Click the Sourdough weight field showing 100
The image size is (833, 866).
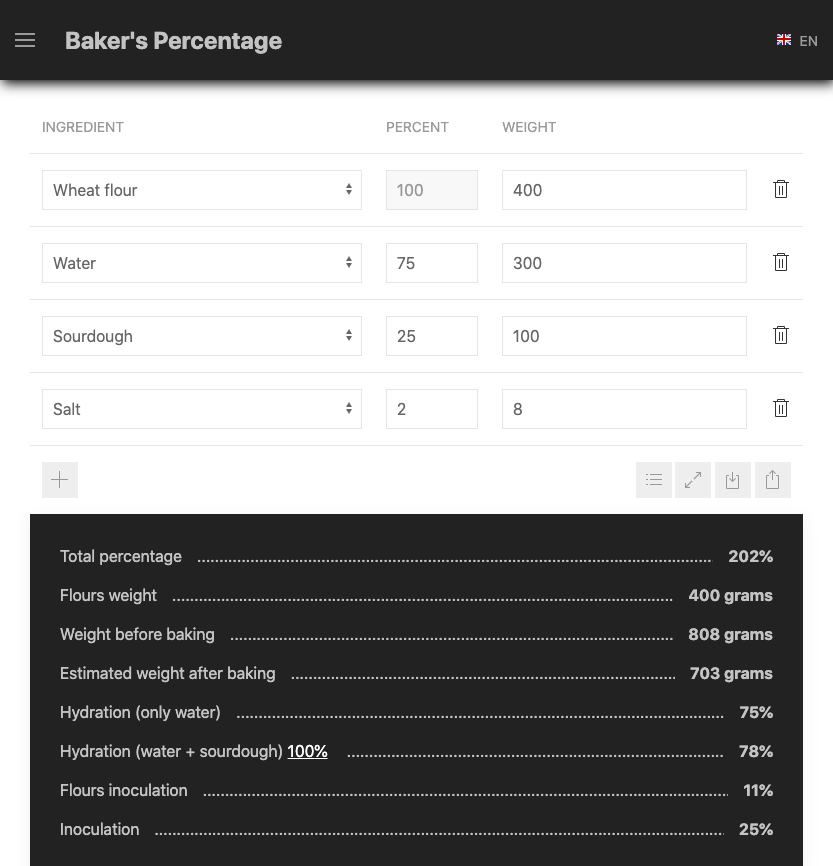[624, 336]
